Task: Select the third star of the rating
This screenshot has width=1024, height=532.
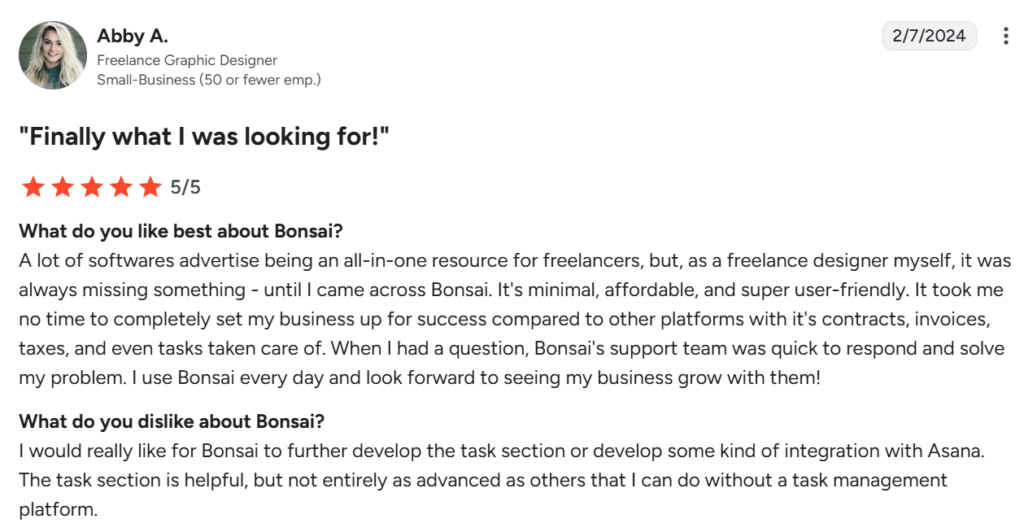Action: click(x=91, y=187)
